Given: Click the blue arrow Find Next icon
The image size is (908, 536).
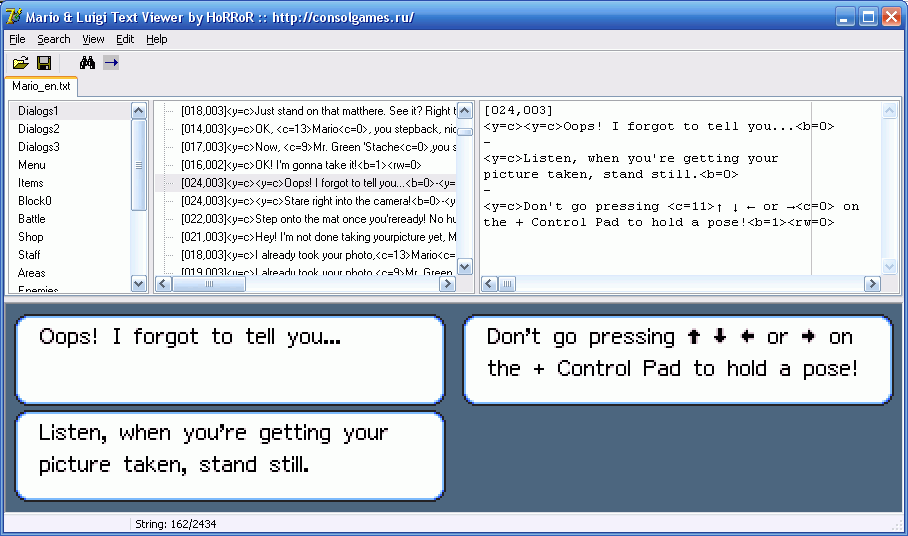Looking at the screenshot, I should tap(111, 63).
